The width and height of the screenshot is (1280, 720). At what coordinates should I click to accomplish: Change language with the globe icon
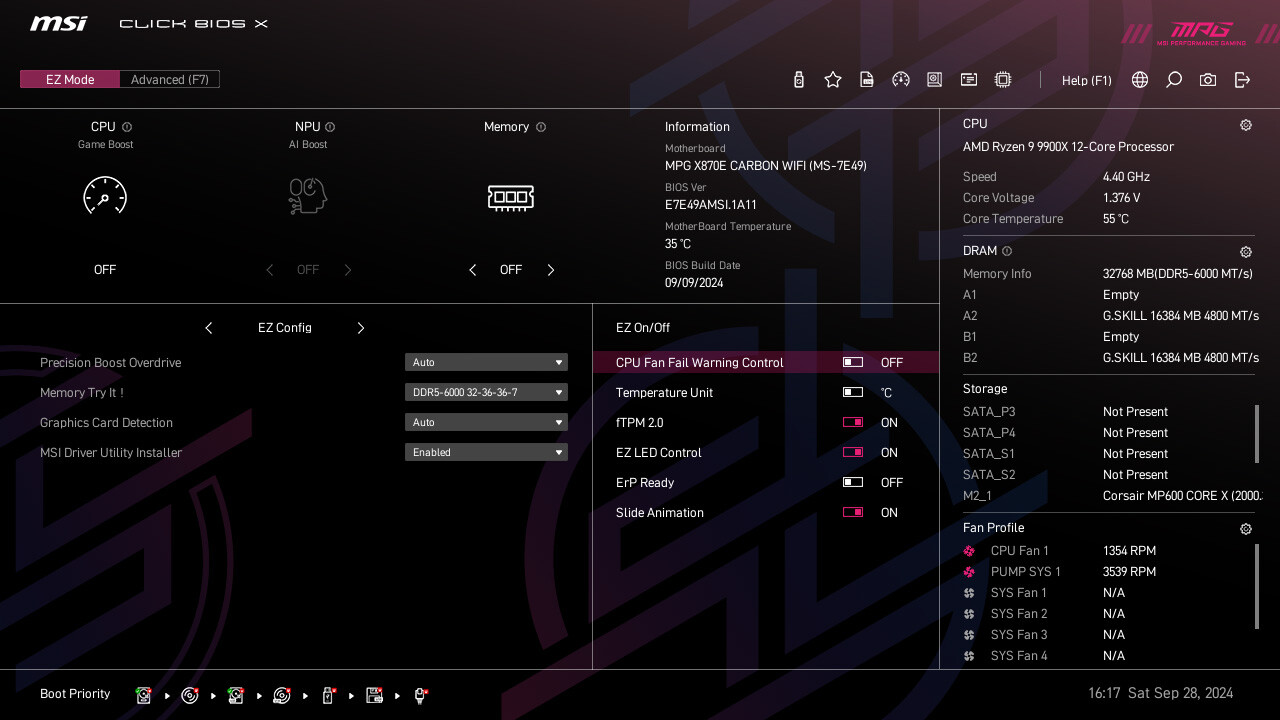click(1140, 80)
